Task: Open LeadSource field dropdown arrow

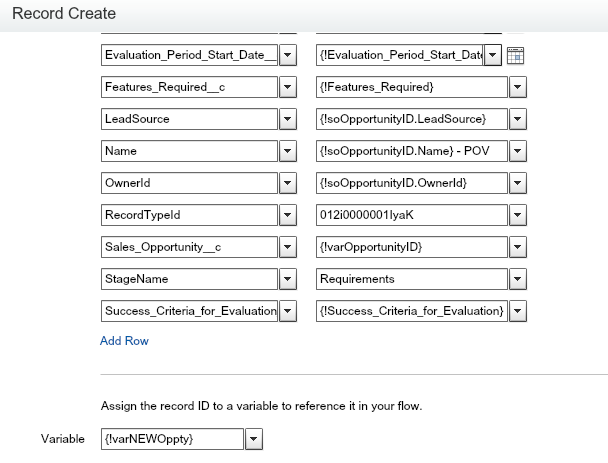Action: pyautogui.click(x=287, y=120)
